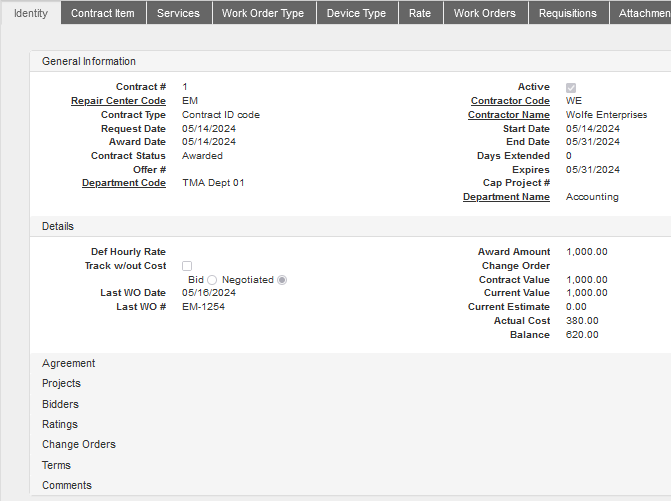View the Work Orders tab
Screen dimensions: 671x501
pyautogui.click(x=485, y=13)
